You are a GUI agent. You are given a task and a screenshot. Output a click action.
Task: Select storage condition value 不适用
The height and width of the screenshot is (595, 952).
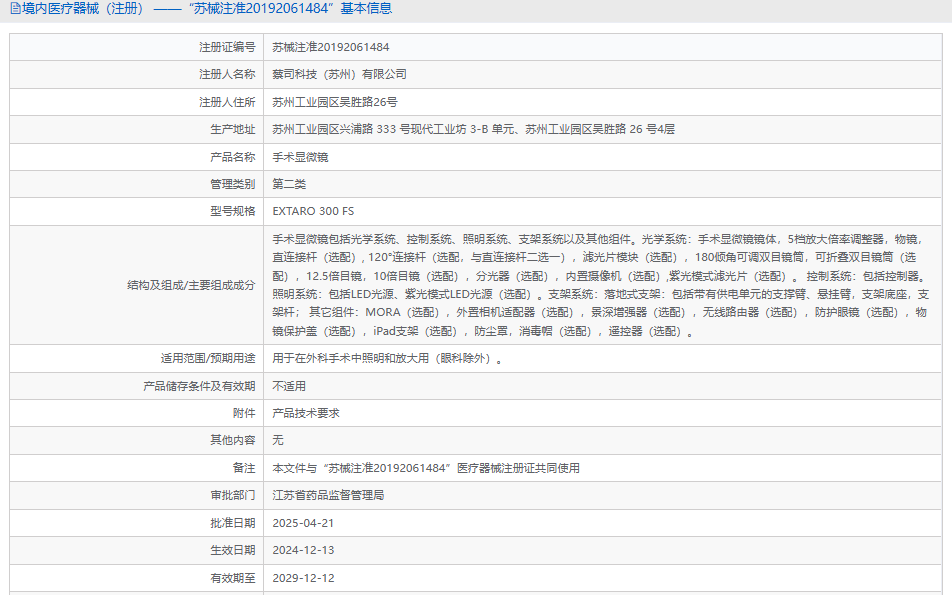(x=289, y=386)
